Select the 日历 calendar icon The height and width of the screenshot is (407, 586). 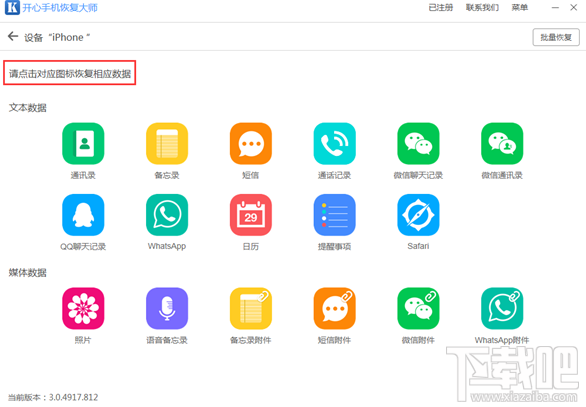point(251,215)
